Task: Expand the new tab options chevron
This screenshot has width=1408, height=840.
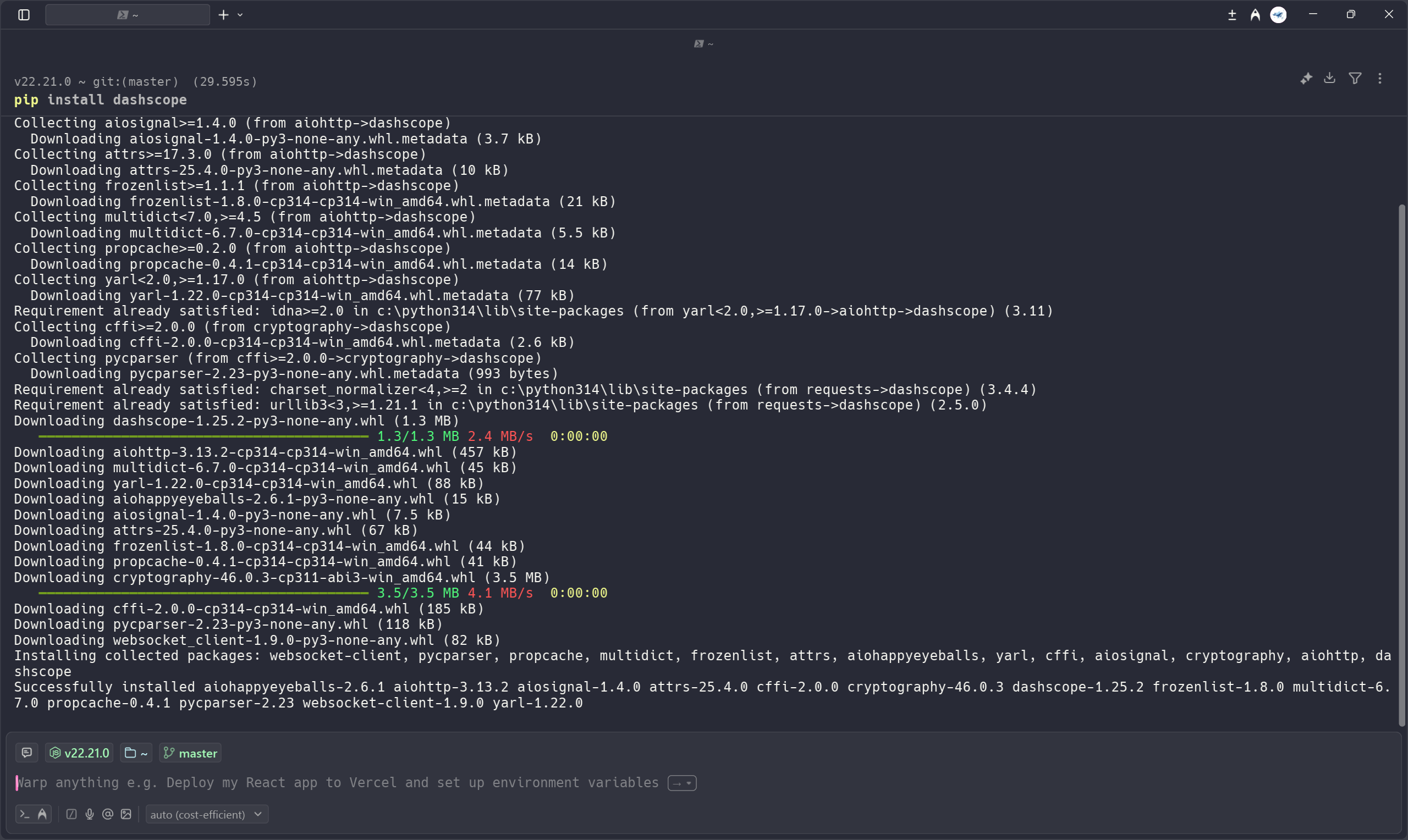Action: [x=240, y=15]
